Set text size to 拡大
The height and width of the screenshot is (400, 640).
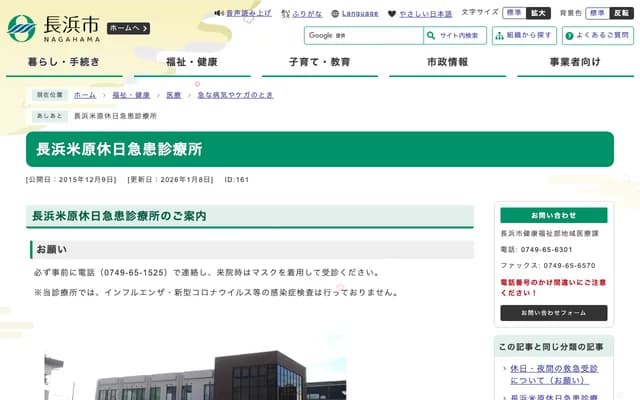(x=538, y=13)
